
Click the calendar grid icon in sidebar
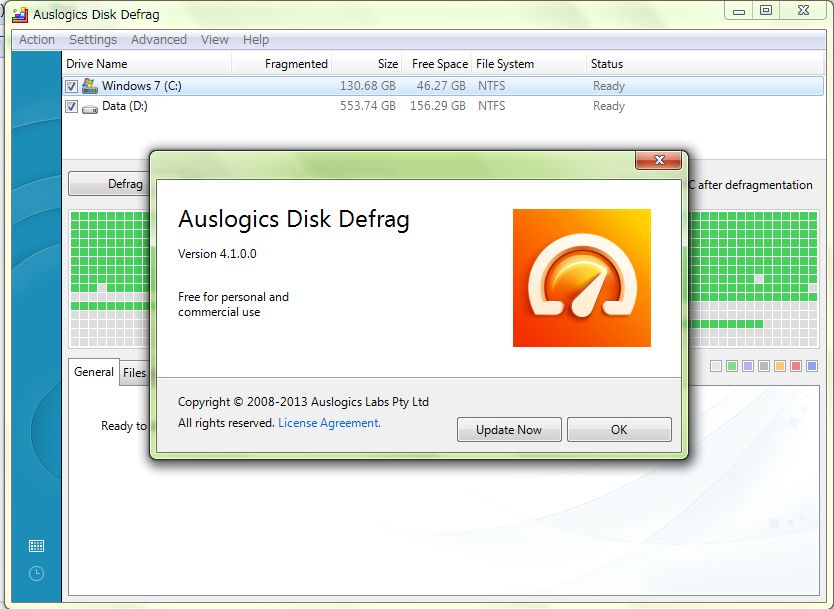pyautogui.click(x=36, y=546)
